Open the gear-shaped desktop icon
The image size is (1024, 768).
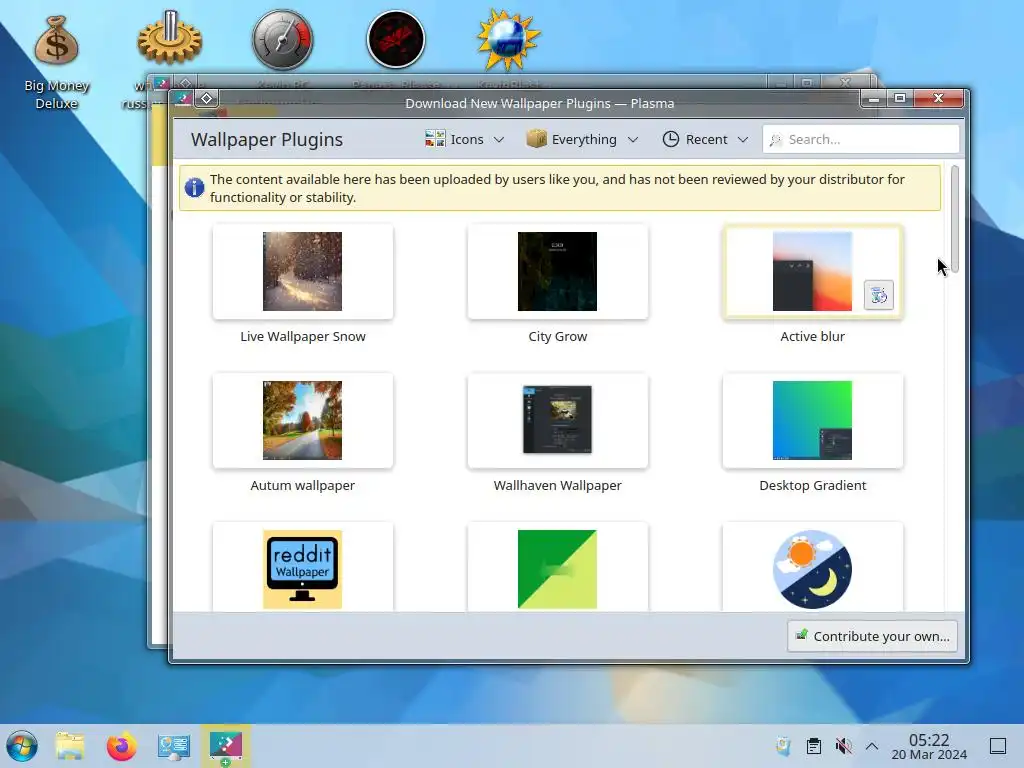[169, 39]
